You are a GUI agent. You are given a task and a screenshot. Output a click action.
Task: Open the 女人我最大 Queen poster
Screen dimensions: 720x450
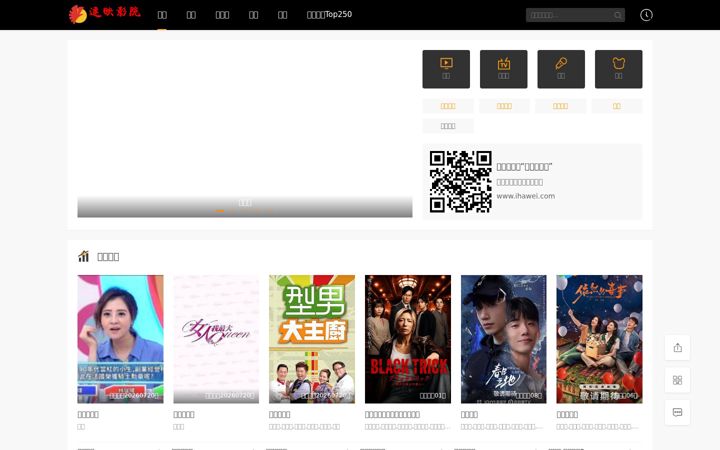pyautogui.click(x=216, y=339)
